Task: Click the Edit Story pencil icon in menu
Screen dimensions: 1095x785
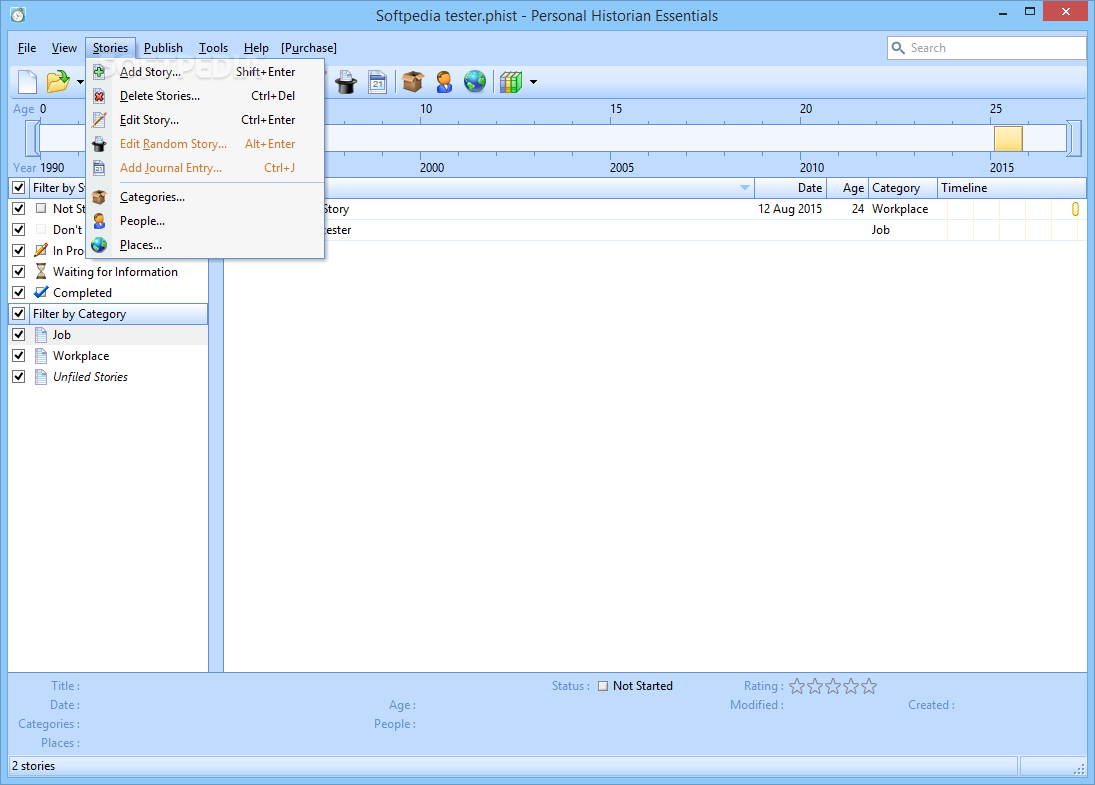Action: pos(99,120)
